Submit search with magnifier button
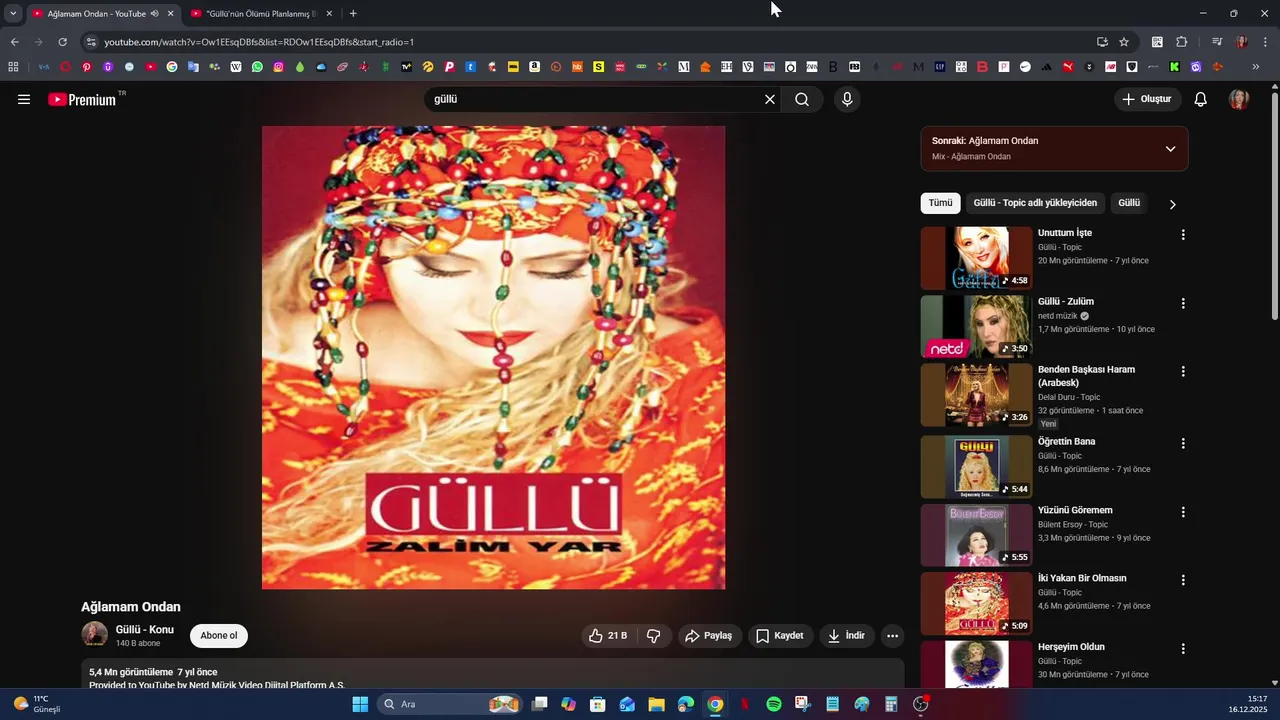 click(x=802, y=99)
